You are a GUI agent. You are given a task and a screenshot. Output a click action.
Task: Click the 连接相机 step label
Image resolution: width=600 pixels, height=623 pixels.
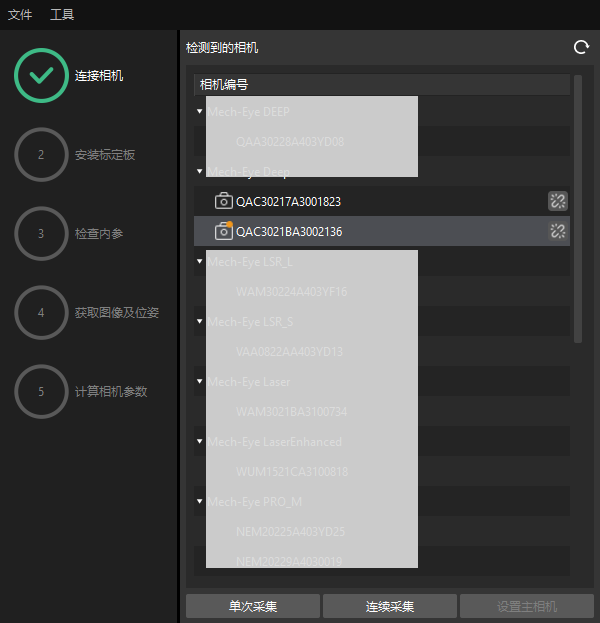[x=99, y=75]
